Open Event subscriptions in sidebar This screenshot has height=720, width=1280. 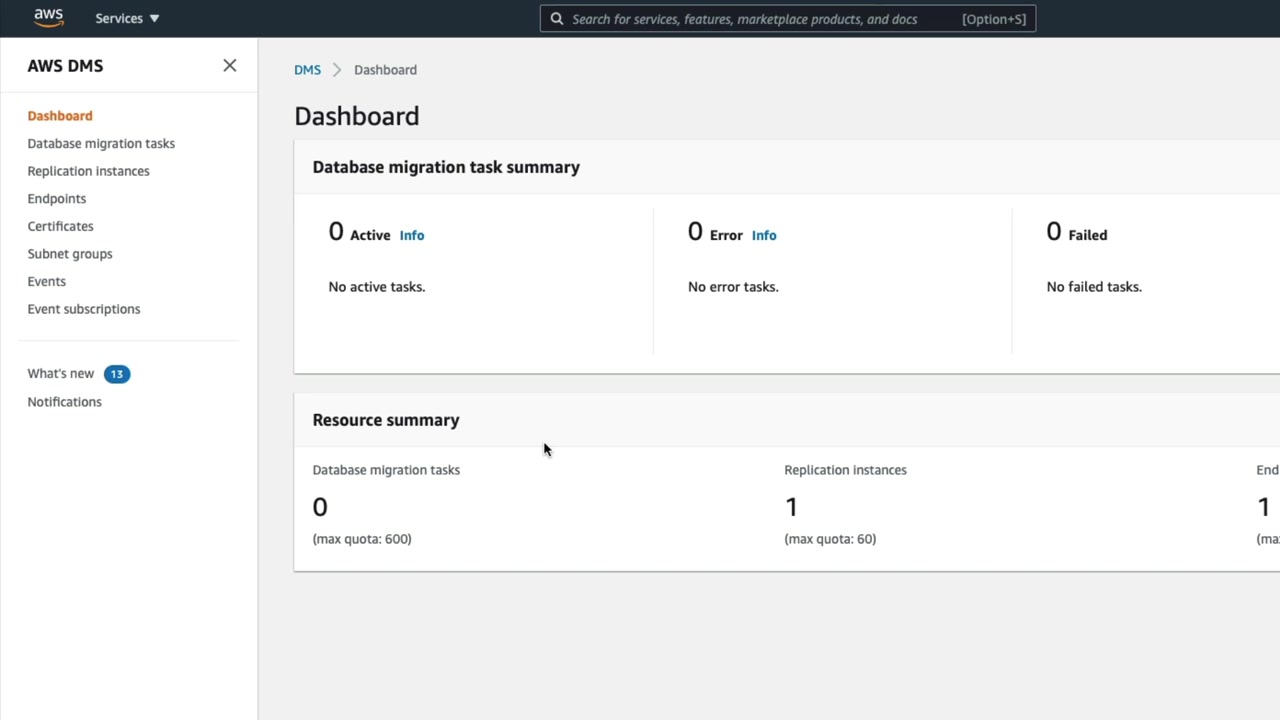click(84, 309)
